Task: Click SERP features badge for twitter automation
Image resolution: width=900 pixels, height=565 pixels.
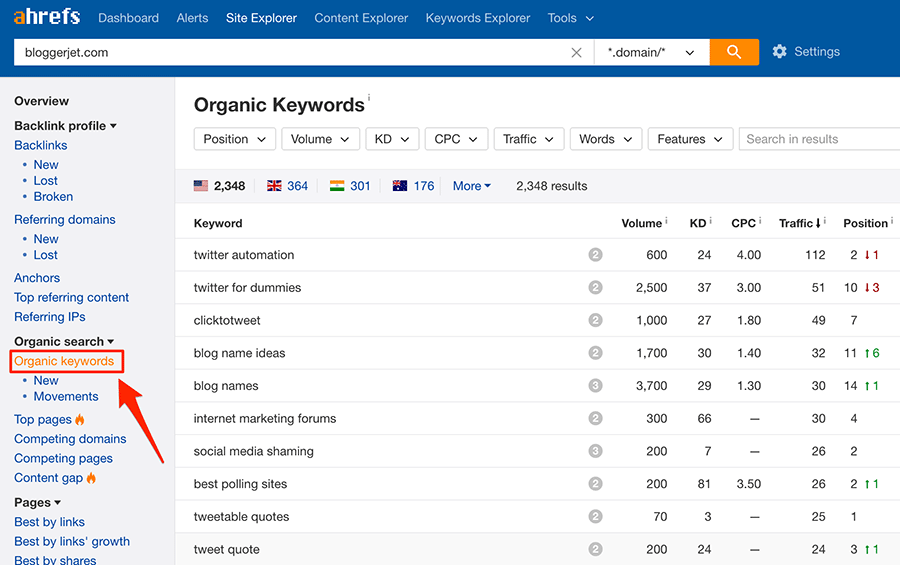Action: [x=595, y=255]
